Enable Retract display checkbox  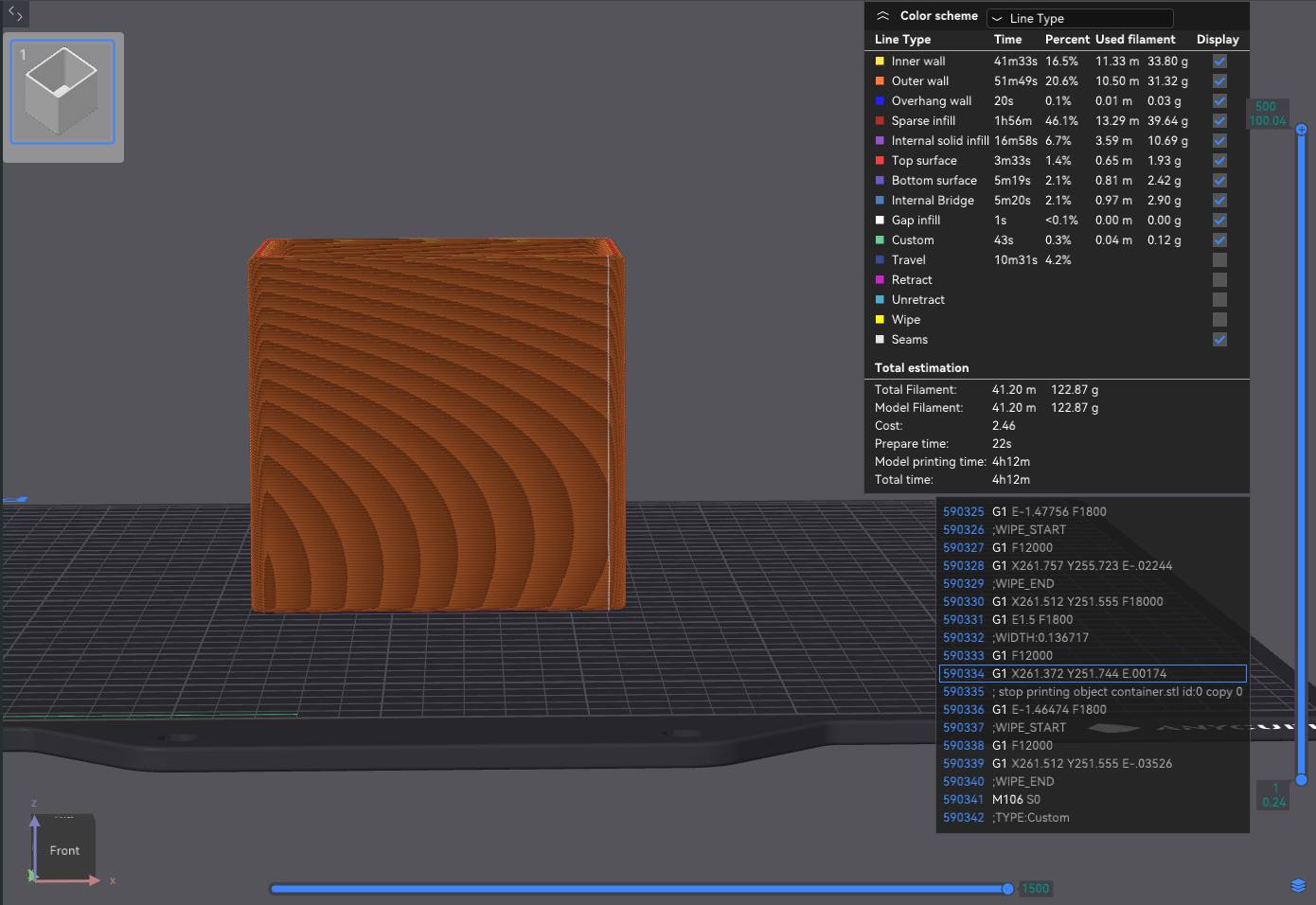coord(1219,279)
